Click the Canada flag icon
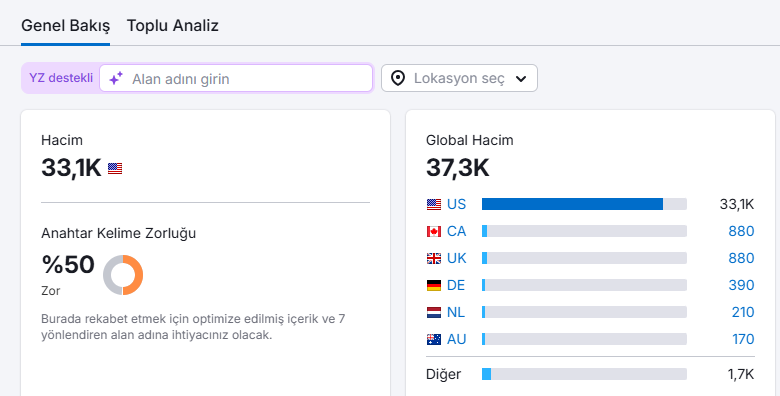780x396 pixels. (434, 231)
